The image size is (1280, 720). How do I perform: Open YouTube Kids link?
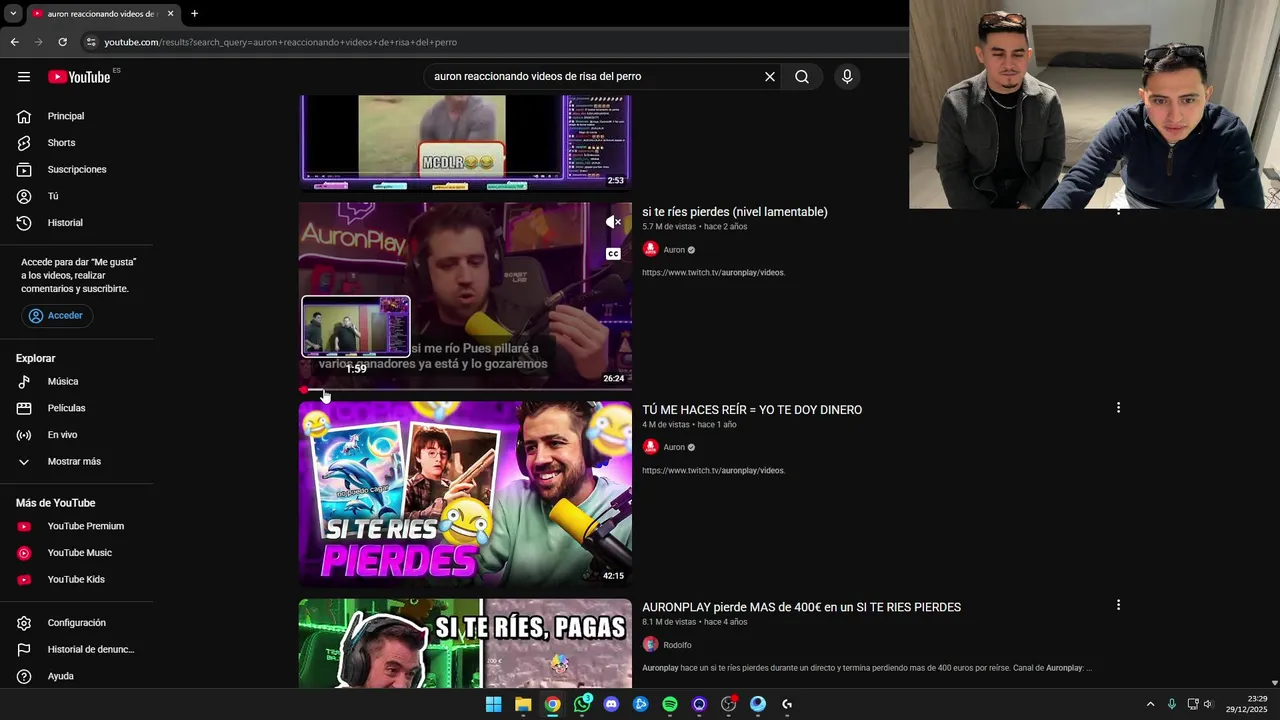pyautogui.click(x=78, y=580)
